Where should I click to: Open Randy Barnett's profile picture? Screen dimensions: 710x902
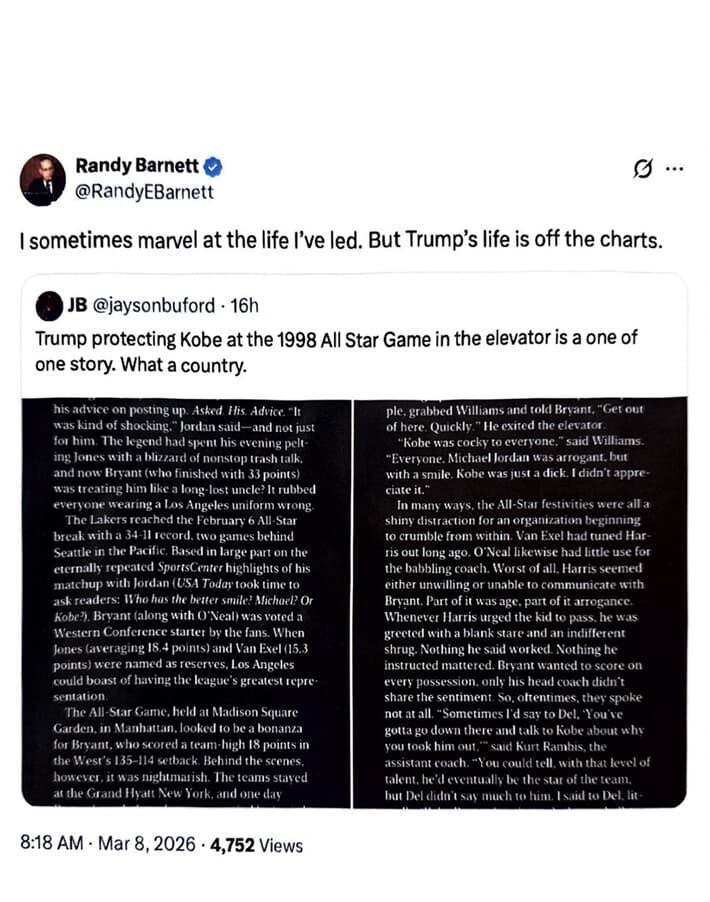pos(43,179)
